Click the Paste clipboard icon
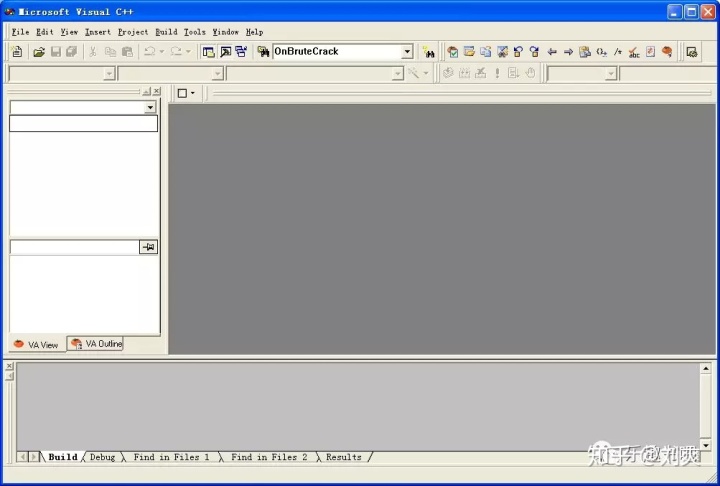The height and width of the screenshot is (486, 720). tap(127, 51)
